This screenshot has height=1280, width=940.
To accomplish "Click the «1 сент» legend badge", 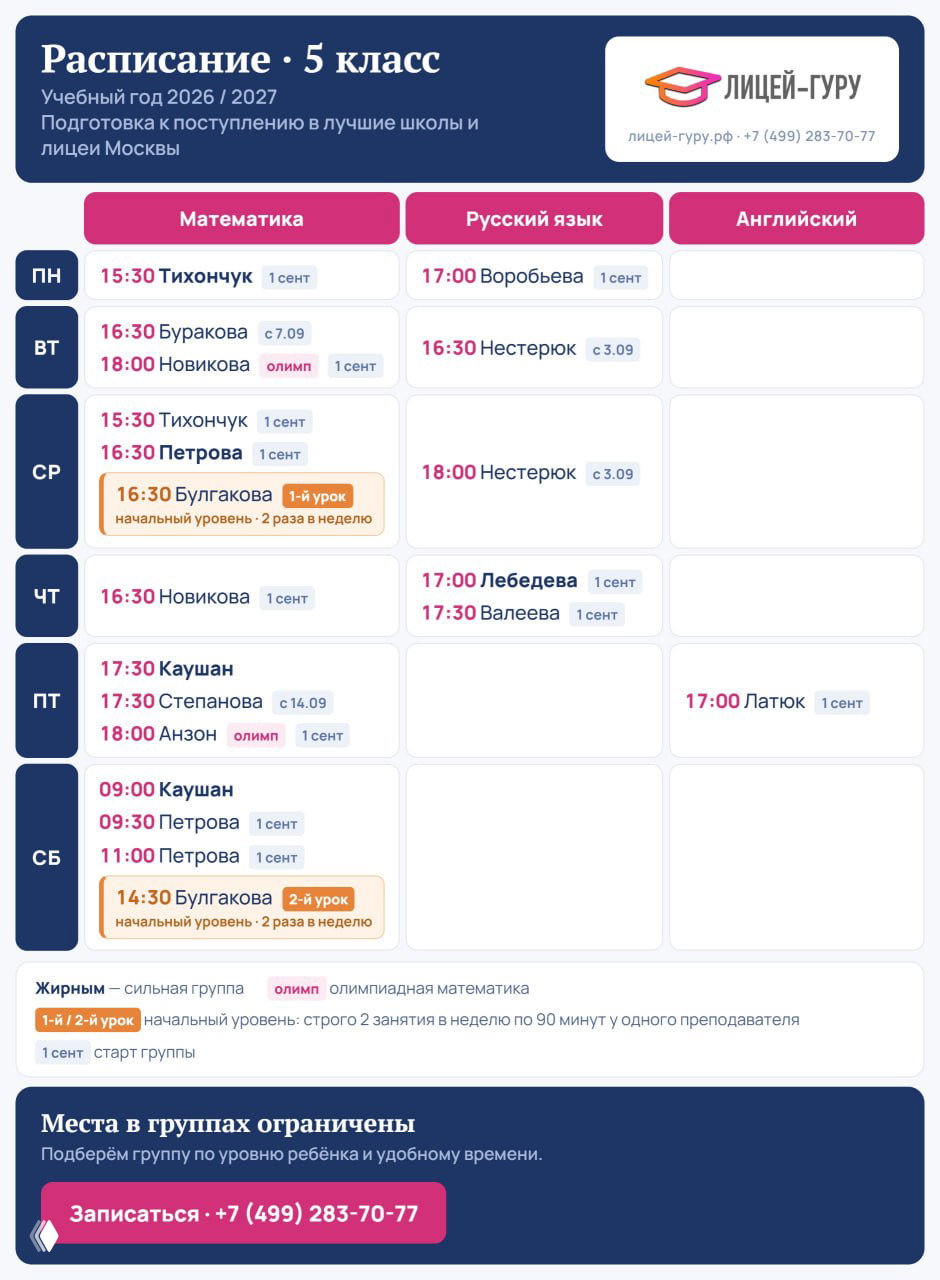I will pyautogui.click(x=62, y=1052).
